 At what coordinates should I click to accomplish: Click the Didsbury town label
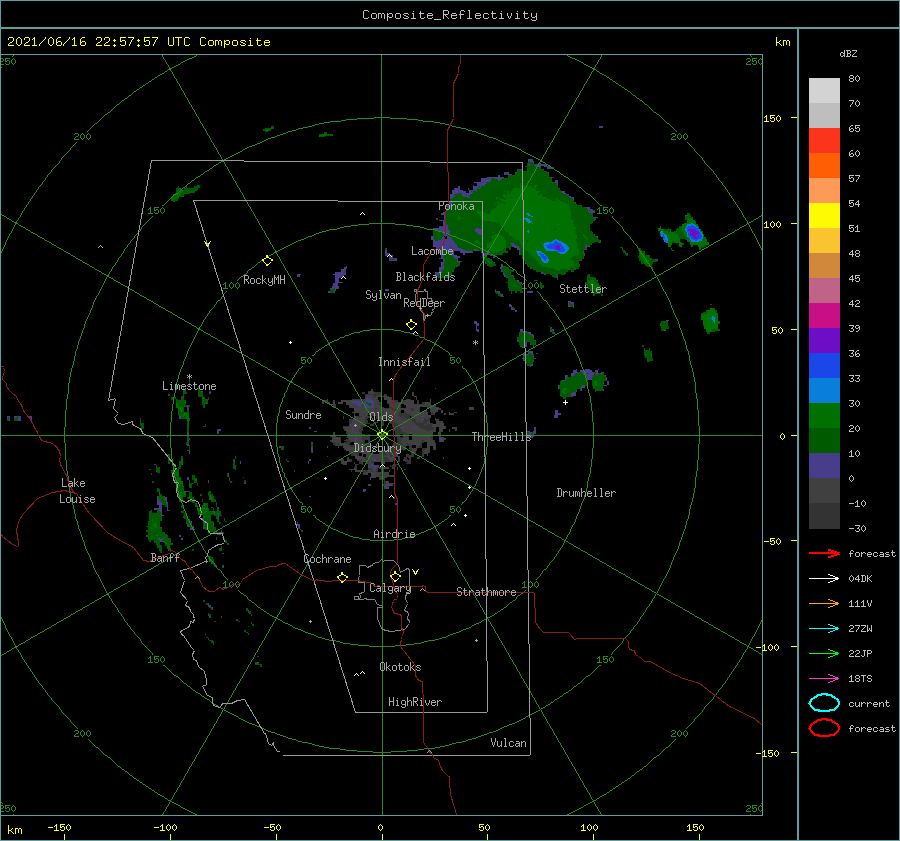coord(378,448)
